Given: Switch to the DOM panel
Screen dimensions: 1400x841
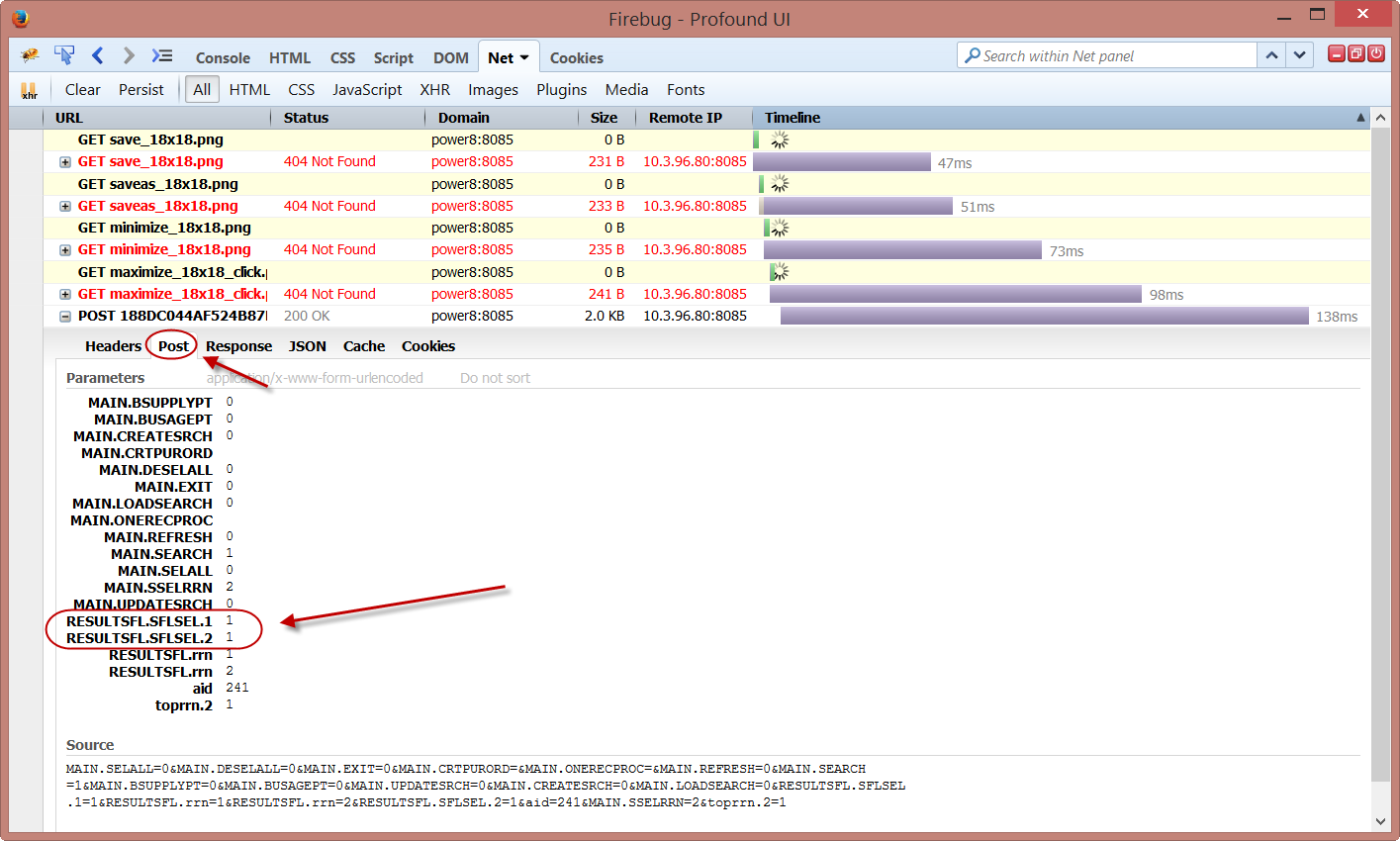Looking at the screenshot, I should coord(450,57).
